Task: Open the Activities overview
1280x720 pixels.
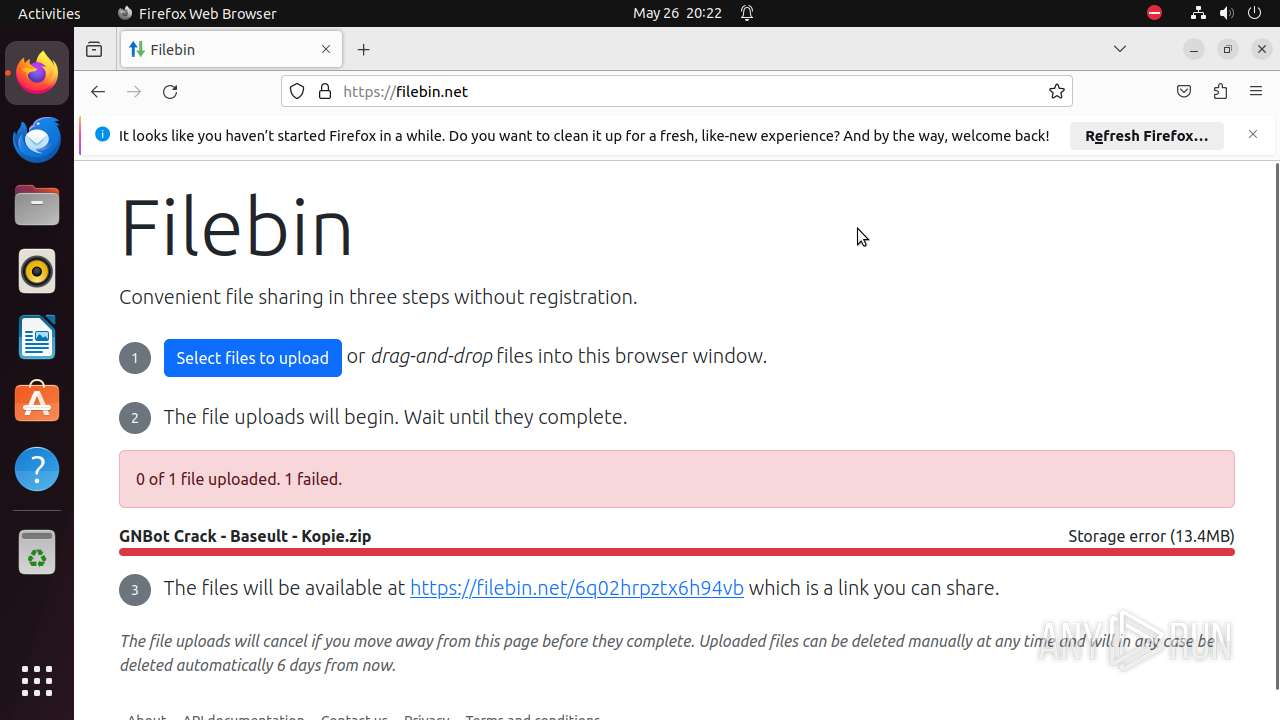Action: pos(49,13)
